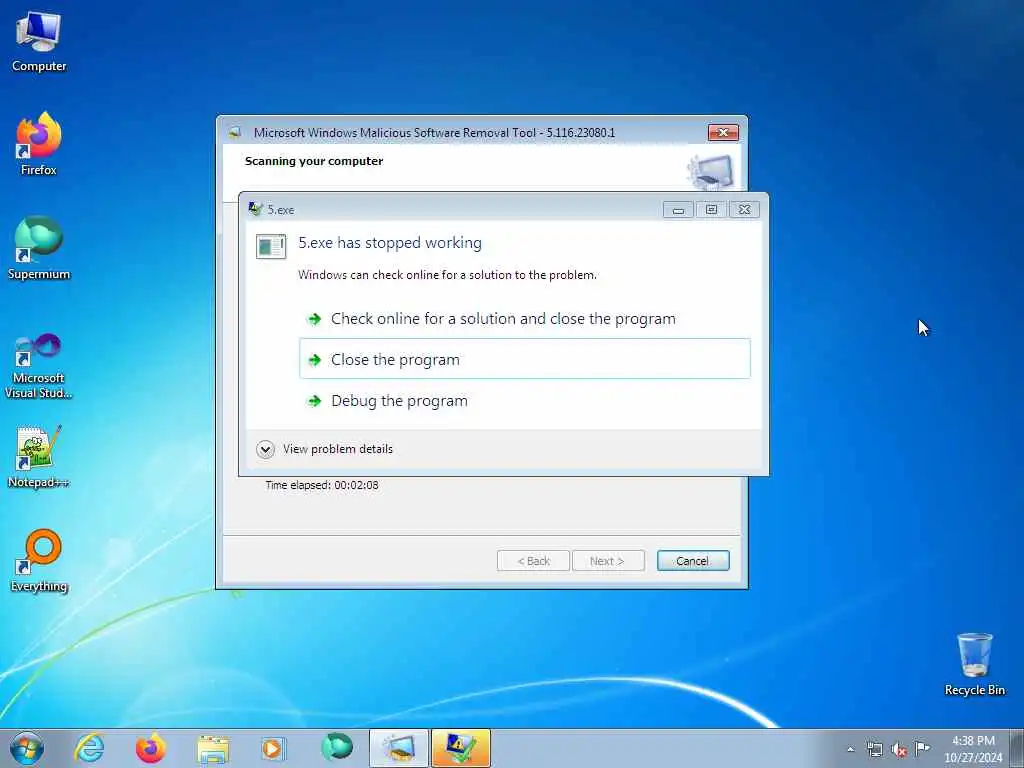Open Microsoft Visual Studio desktop shortcut
This screenshot has height=768, width=1024.
[39, 366]
